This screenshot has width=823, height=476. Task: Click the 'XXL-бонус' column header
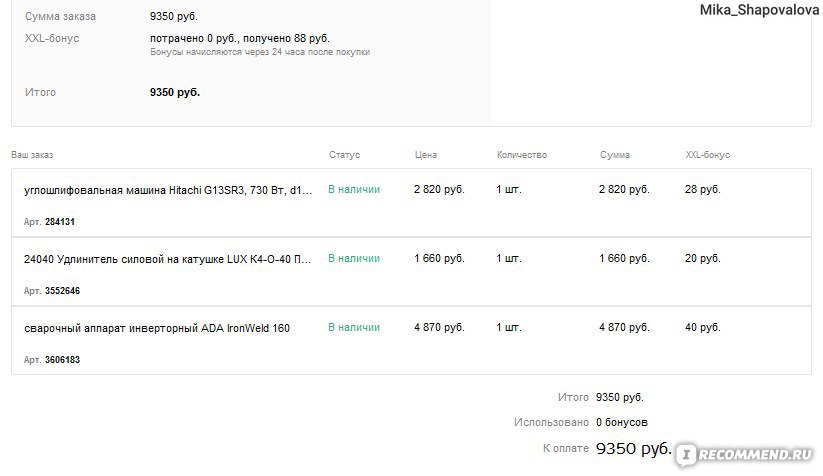coord(708,155)
